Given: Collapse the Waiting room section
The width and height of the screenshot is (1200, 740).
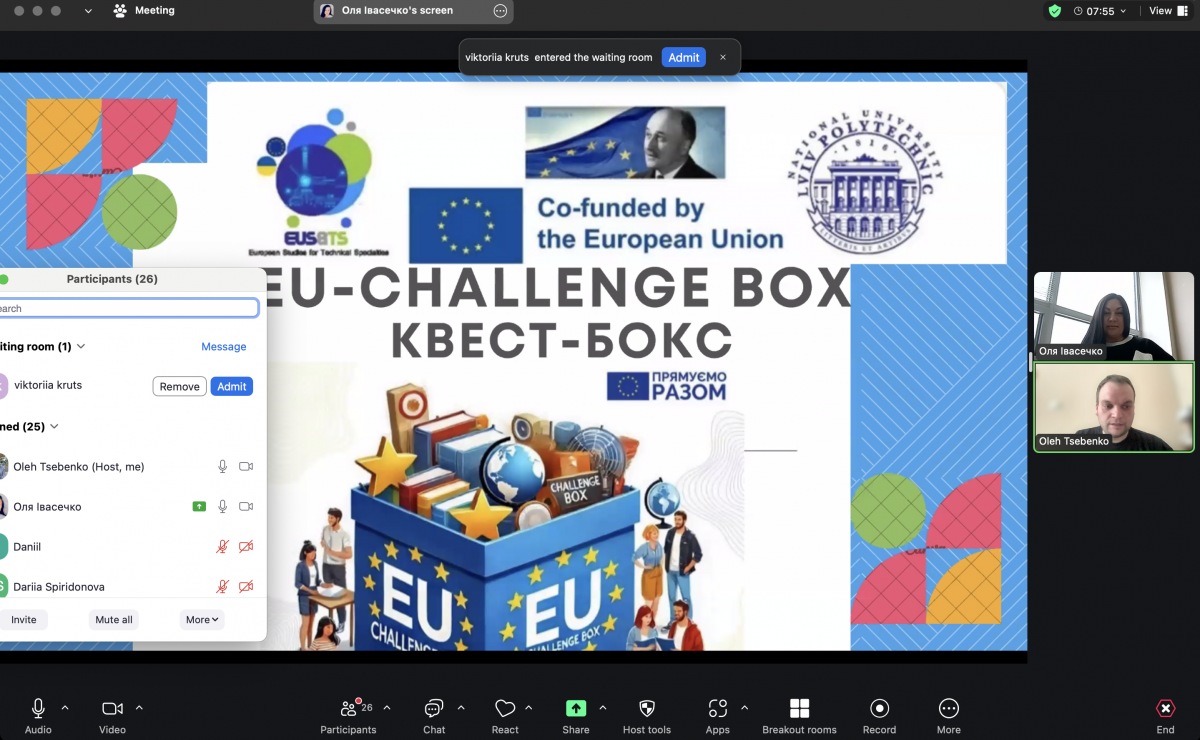Looking at the screenshot, I should [x=81, y=347].
